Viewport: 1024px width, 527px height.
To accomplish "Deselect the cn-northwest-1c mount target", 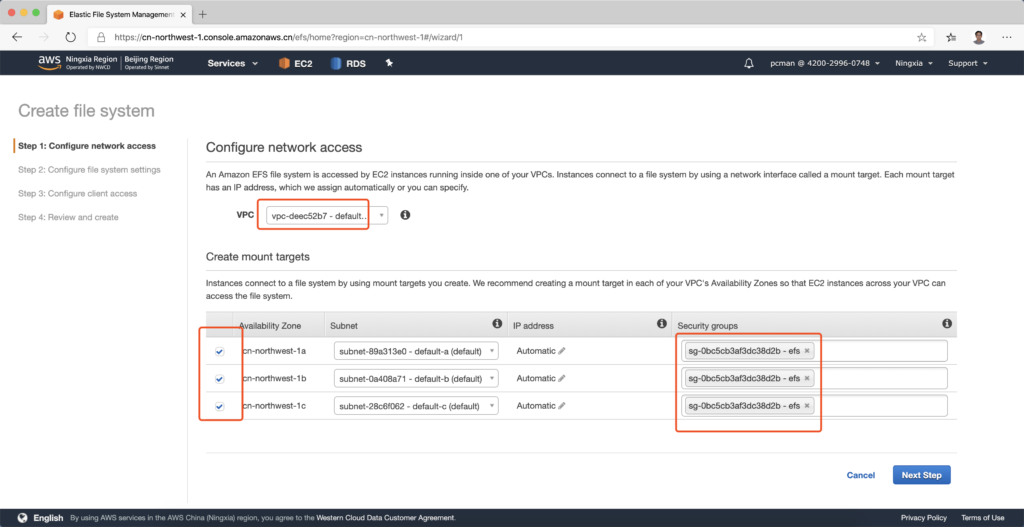I will 219,406.
